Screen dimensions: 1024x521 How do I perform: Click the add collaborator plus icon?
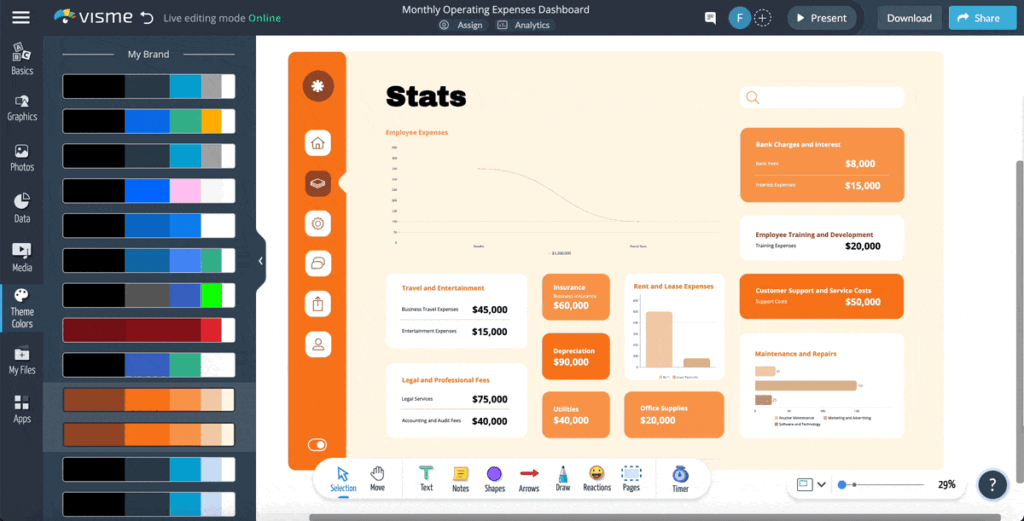pos(763,18)
